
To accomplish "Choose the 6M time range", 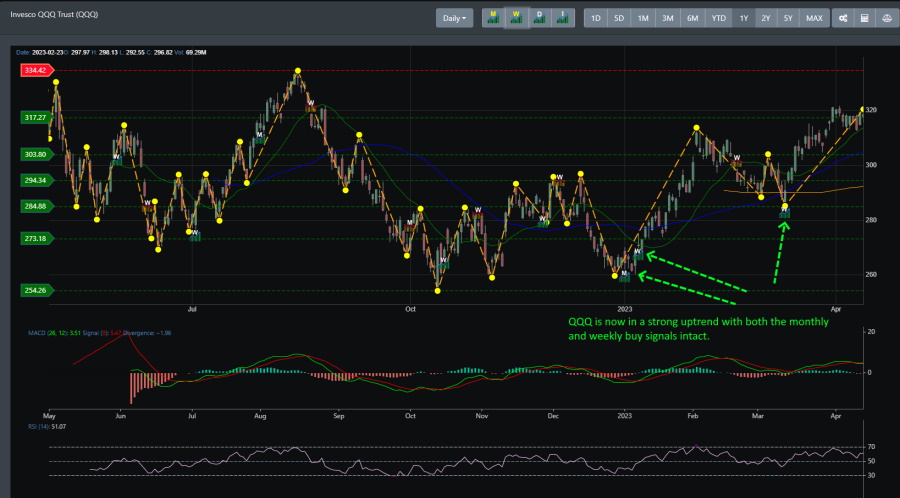I will coord(693,18).
